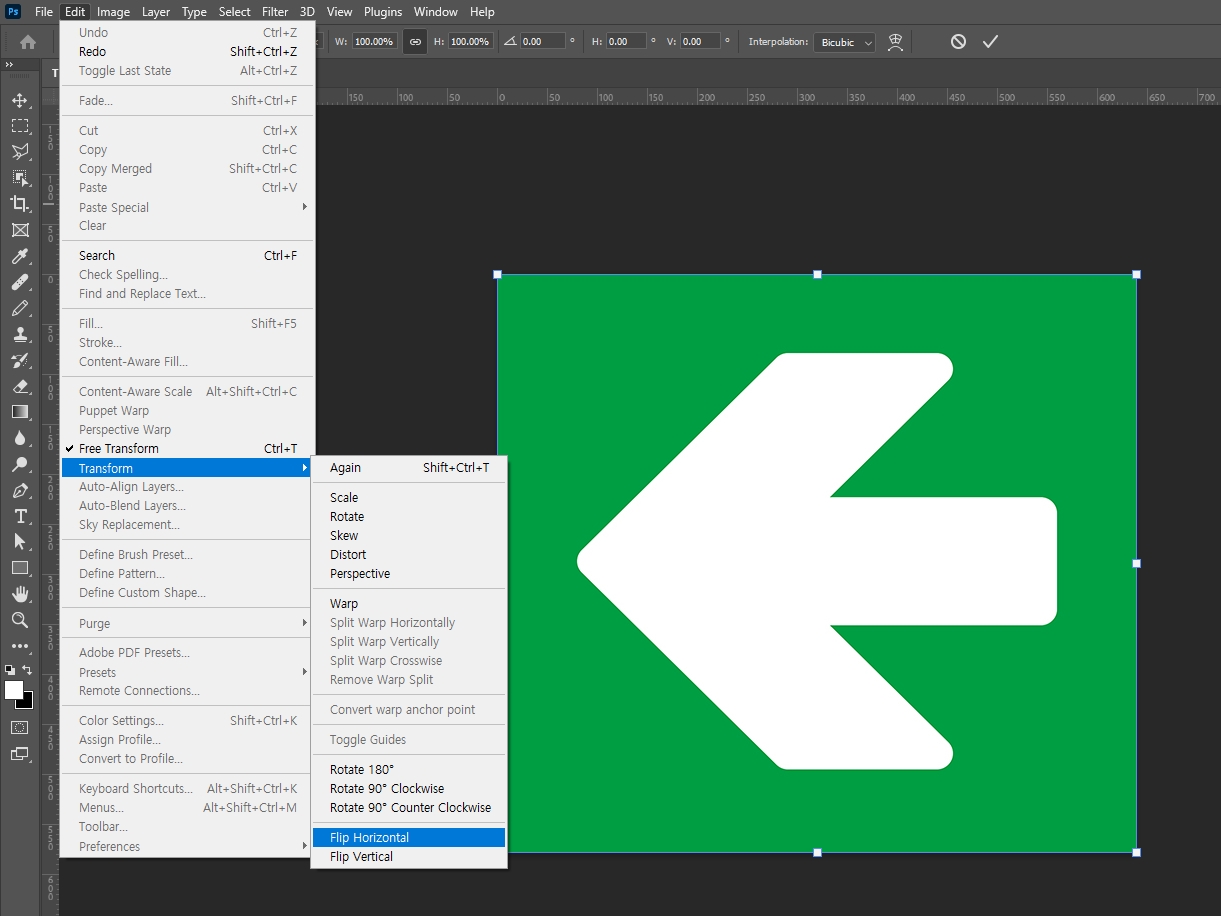Screen dimensions: 1221x916
Task: Select the Move tool
Action: [19, 100]
